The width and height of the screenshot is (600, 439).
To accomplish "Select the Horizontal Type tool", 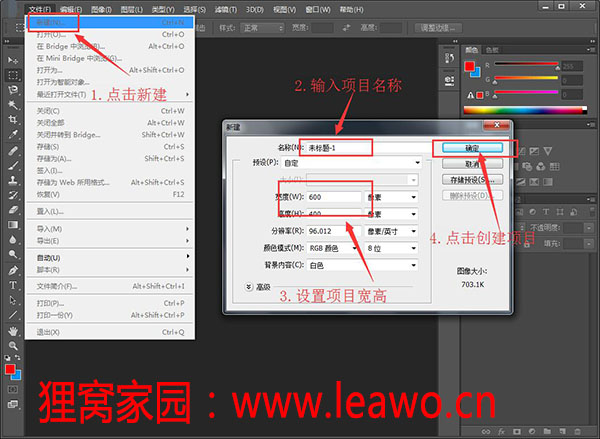I will pyautogui.click(x=13, y=285).
